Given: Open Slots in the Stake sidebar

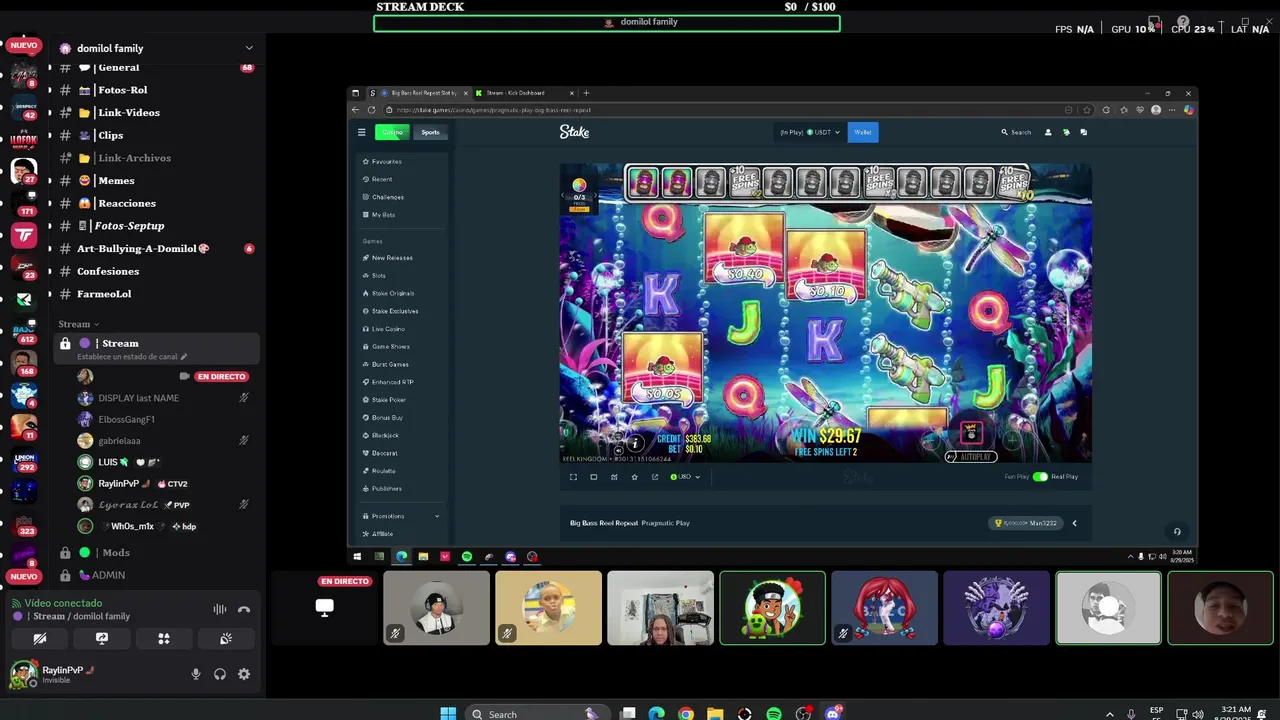Looking at the screenshot, I should [x=379, y=276].
